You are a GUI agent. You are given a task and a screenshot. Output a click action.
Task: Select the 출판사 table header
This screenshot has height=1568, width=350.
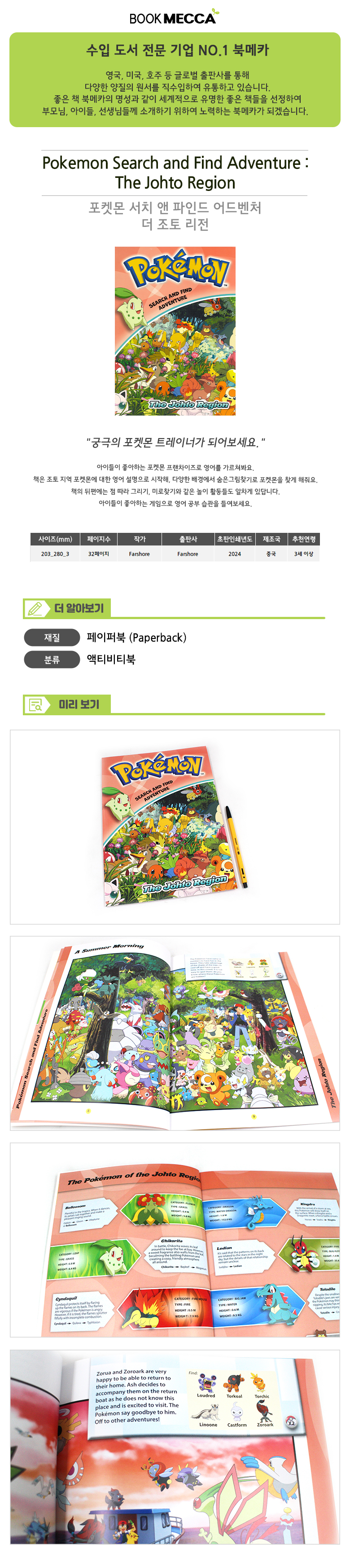pyautogui.click(x=188, y=539)
